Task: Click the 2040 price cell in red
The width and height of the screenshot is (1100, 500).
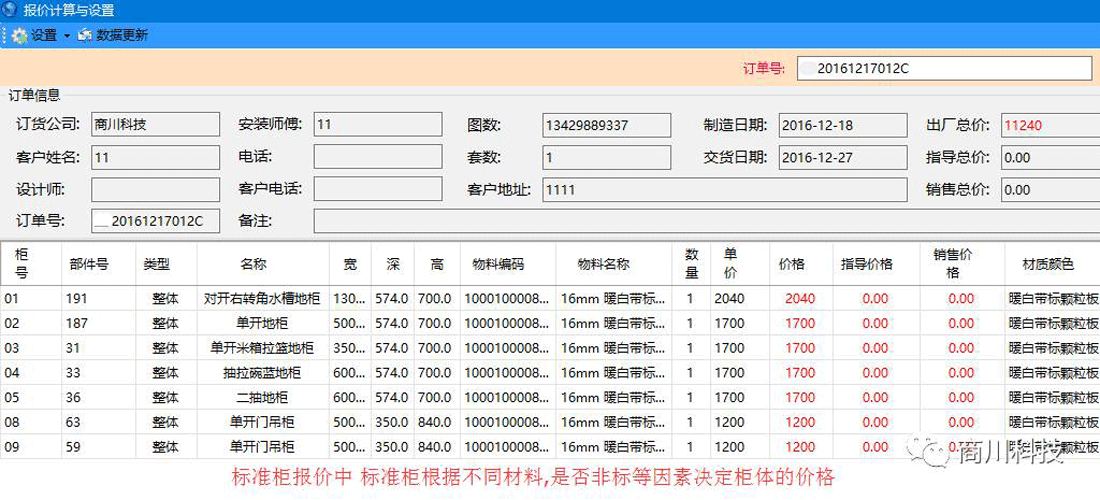Action: pos(800,298)
